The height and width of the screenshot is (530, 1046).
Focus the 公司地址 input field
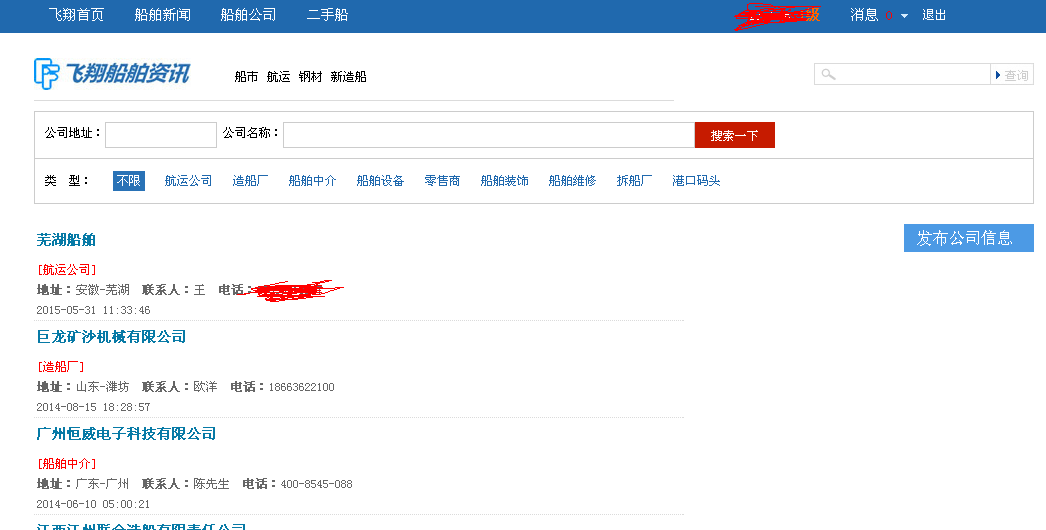pyautogui.click(x=160, y=135)
